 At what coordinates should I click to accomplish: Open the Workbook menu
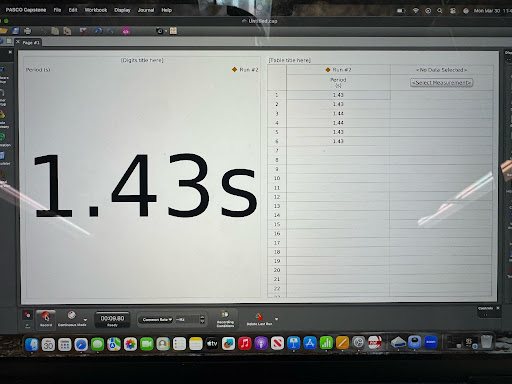click(x=96, y=10)
